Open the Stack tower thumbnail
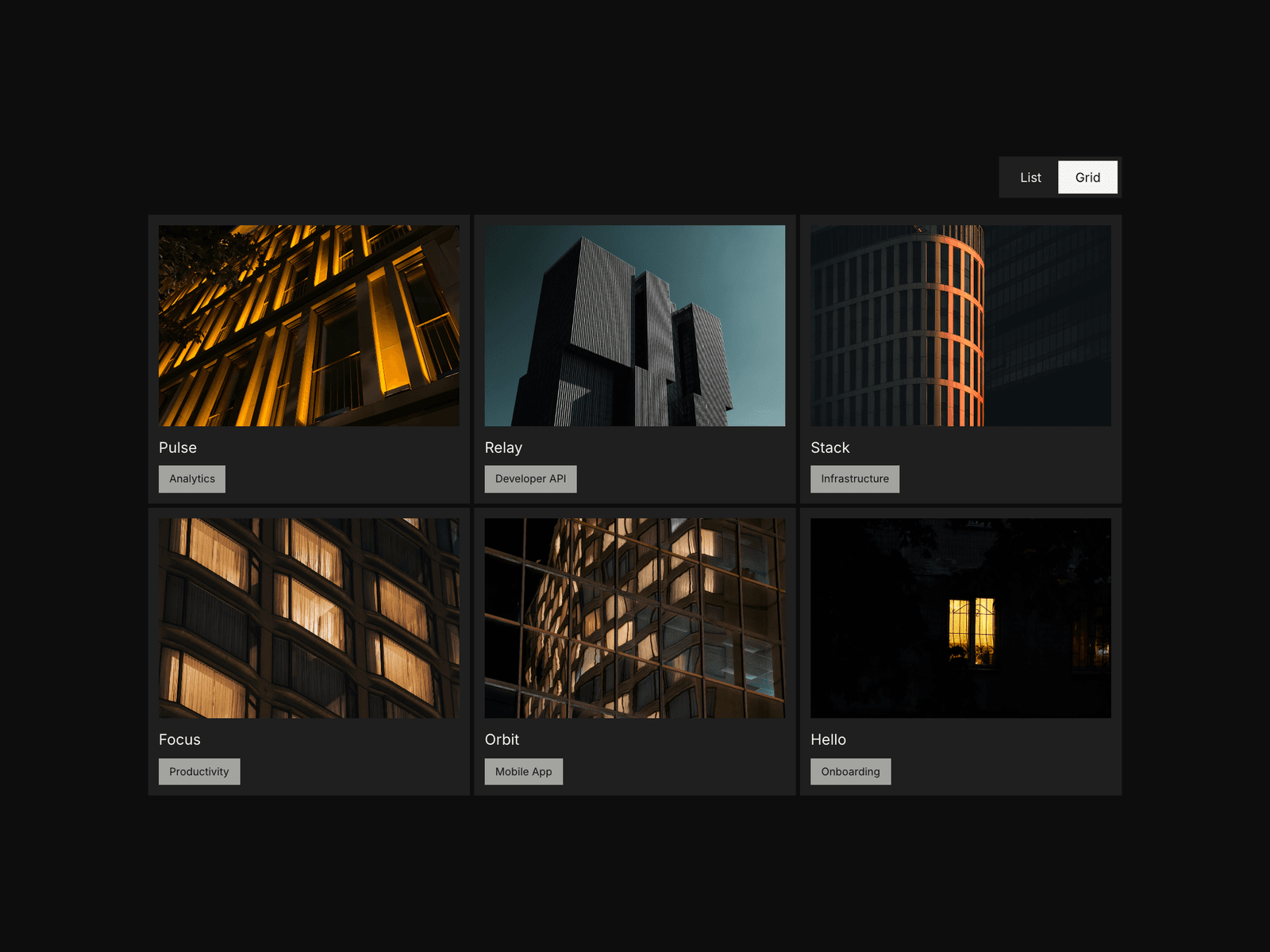The image size is (1270, 952). pyautogui.click(x=960, y=325)
